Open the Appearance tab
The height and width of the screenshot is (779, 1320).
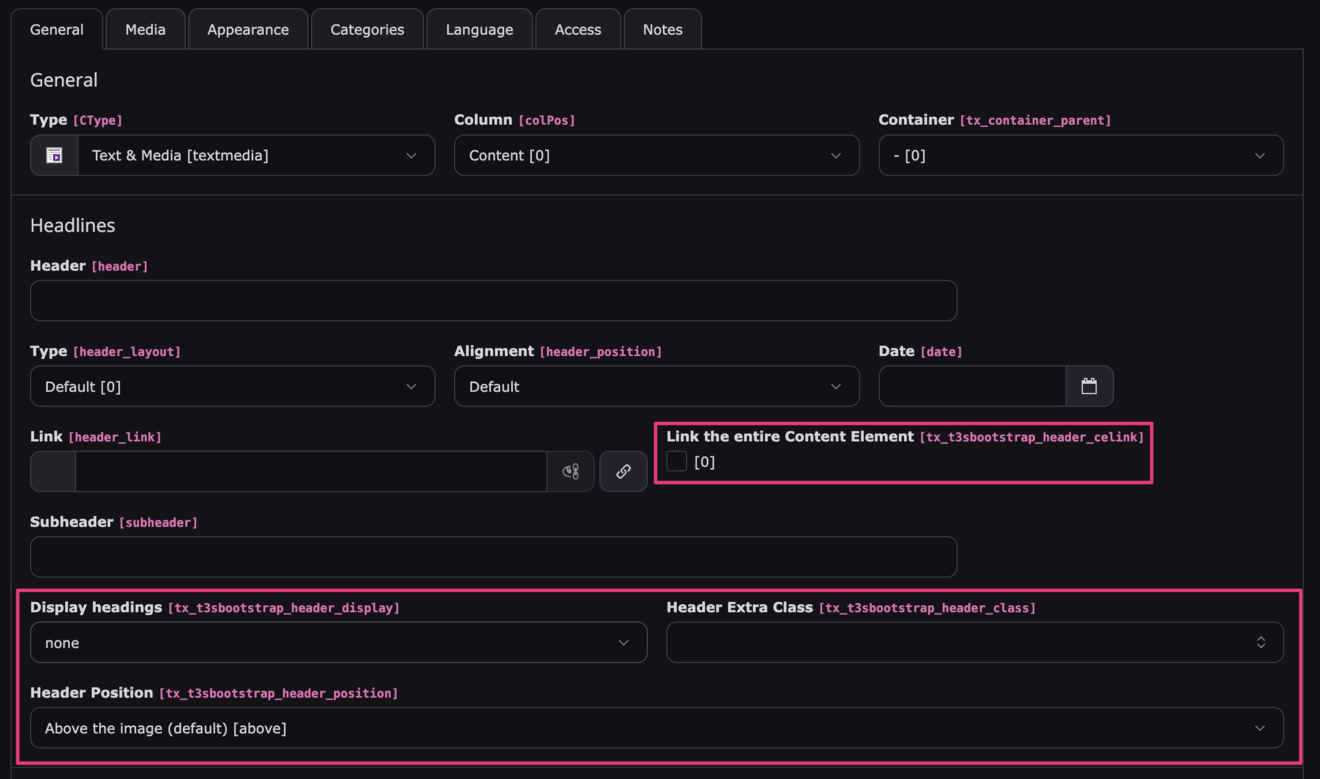click(x=248, y=30)
